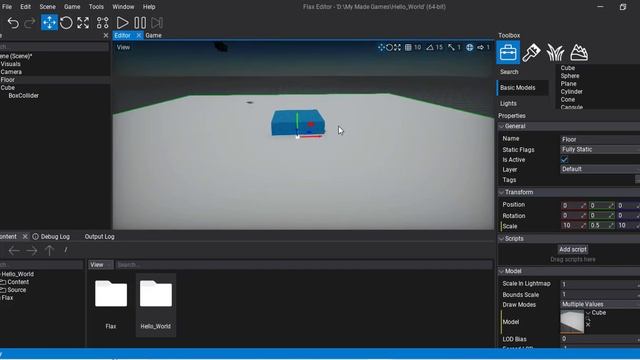
Task: Select Camera actor in scene tree
Action: tap(11, 72)
